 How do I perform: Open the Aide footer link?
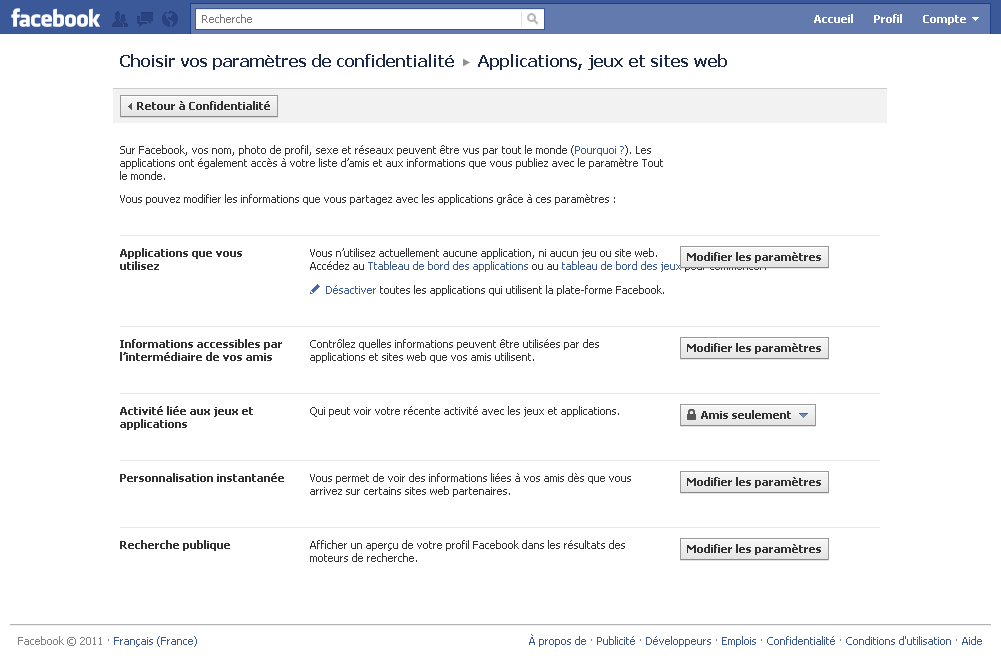coord(972,641)
